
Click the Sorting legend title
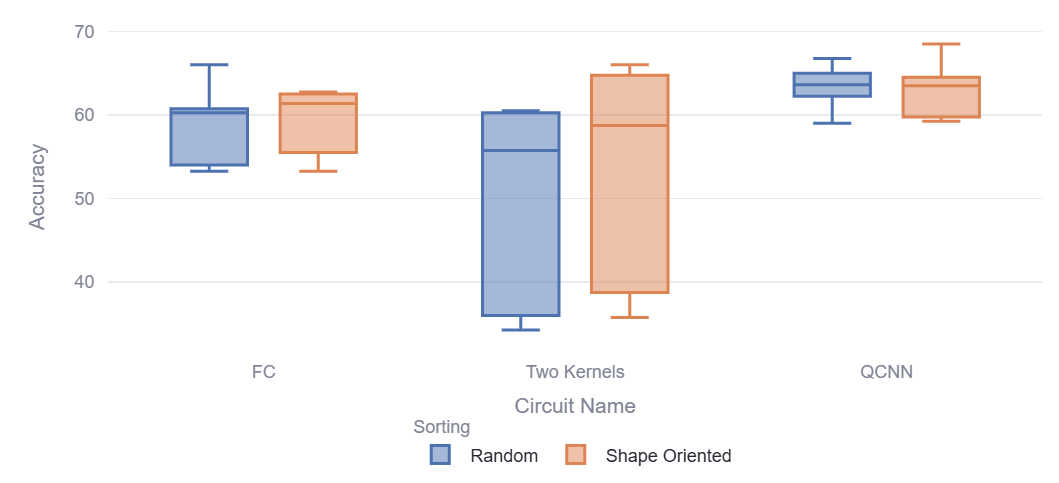point(441,427)
